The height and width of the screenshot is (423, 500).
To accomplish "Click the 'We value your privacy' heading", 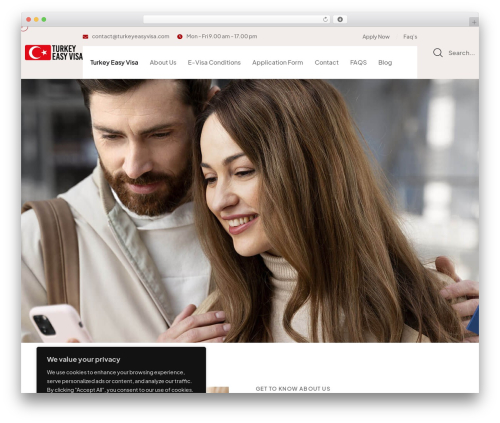I will click(83, 359).
